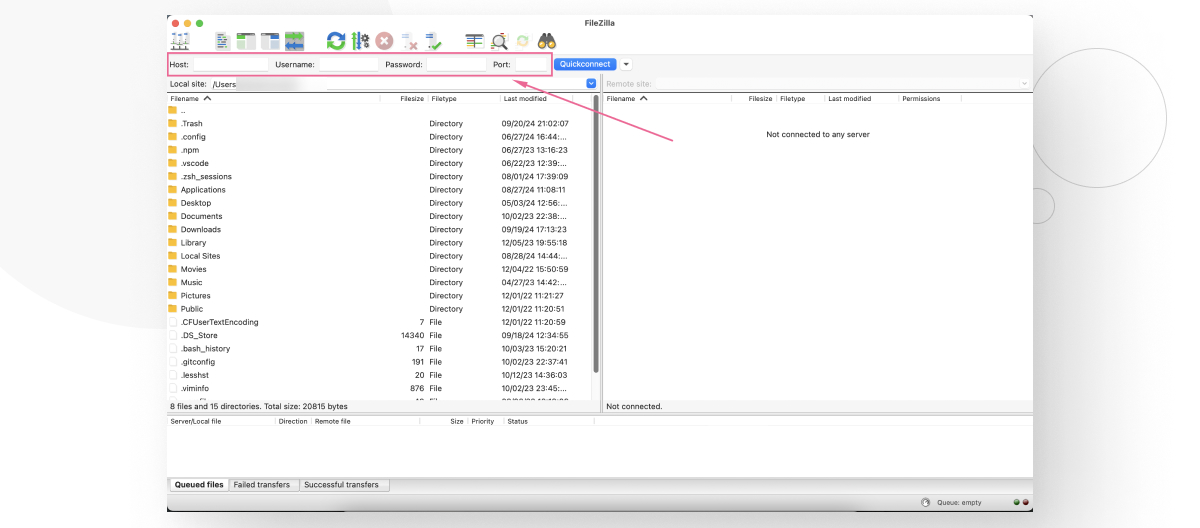
Task: Click the disconnect from server icon
Action: [409, 41]
